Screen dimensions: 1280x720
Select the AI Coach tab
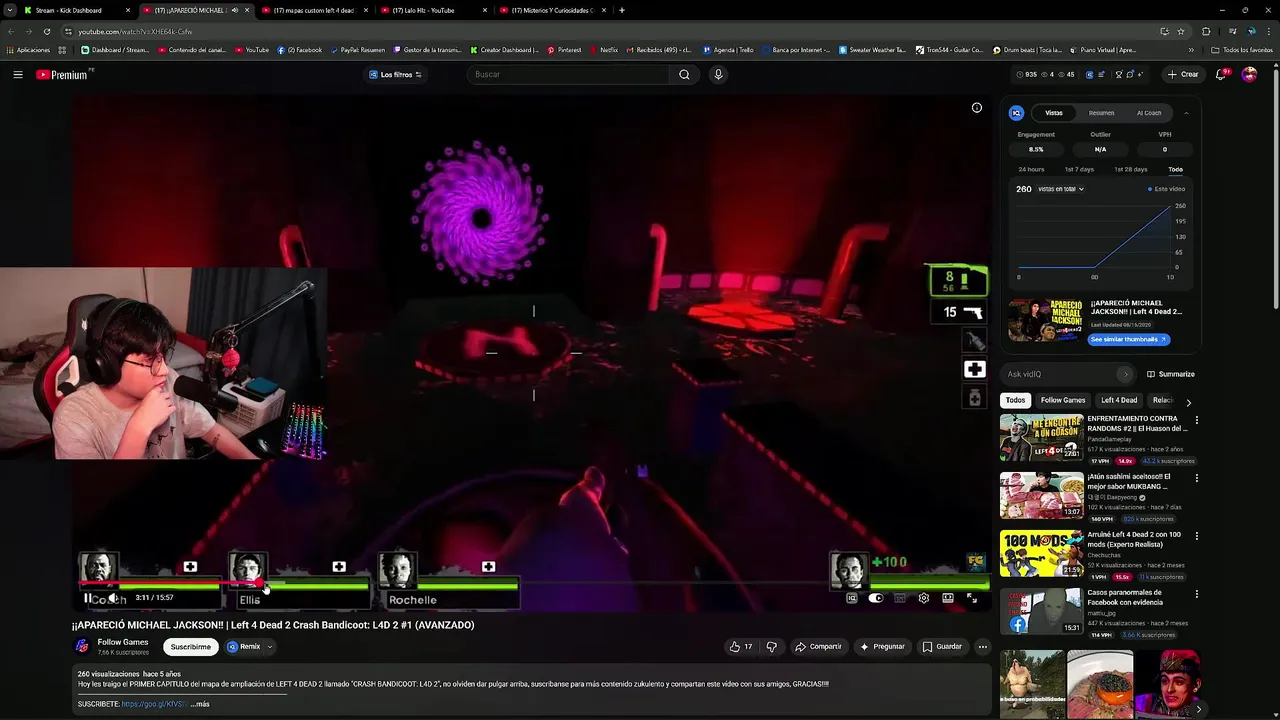point(1149,113)
